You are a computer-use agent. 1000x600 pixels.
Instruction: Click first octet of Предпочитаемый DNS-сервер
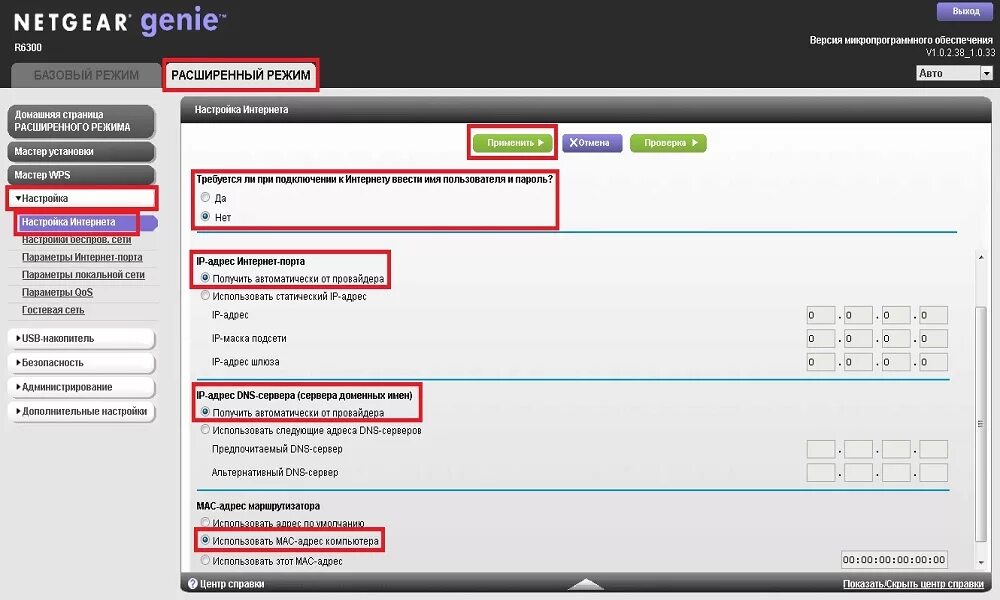tap(821, 449)
